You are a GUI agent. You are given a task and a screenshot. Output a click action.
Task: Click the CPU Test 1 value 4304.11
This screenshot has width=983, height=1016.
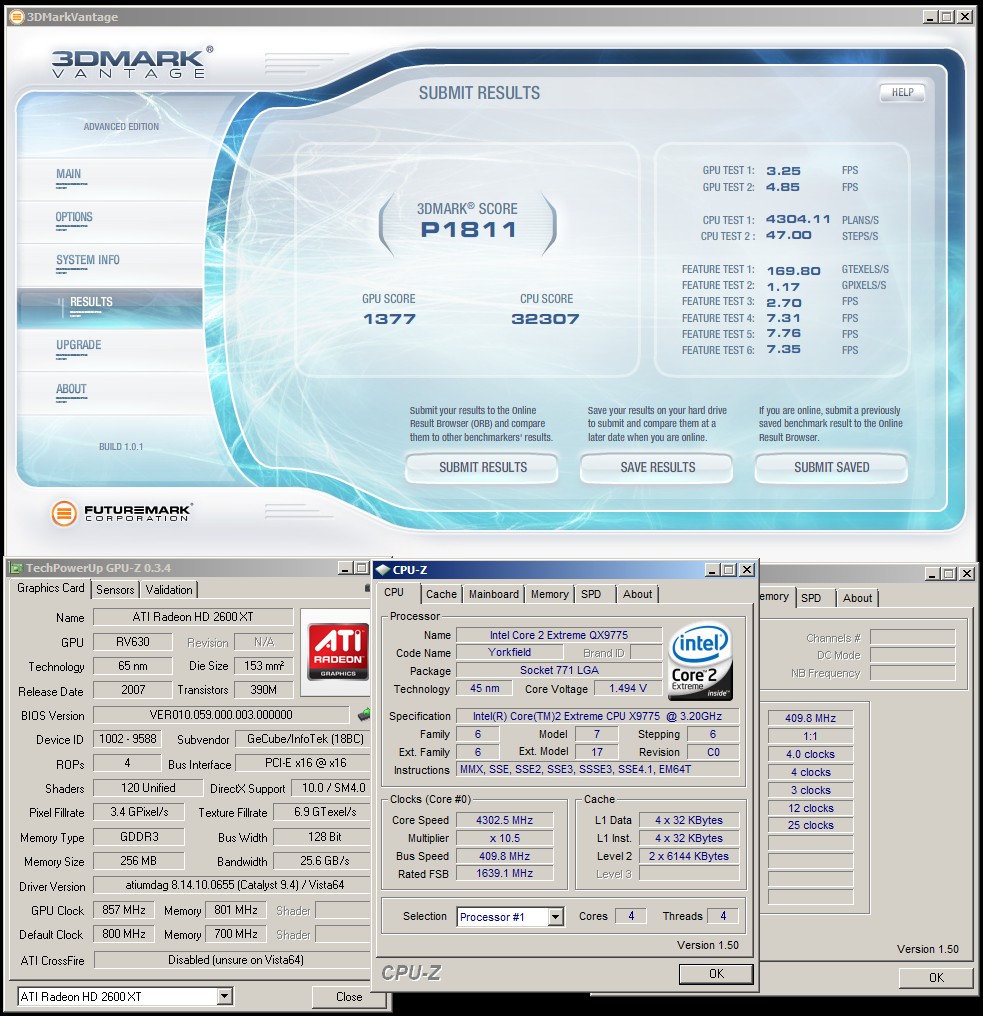798,219
